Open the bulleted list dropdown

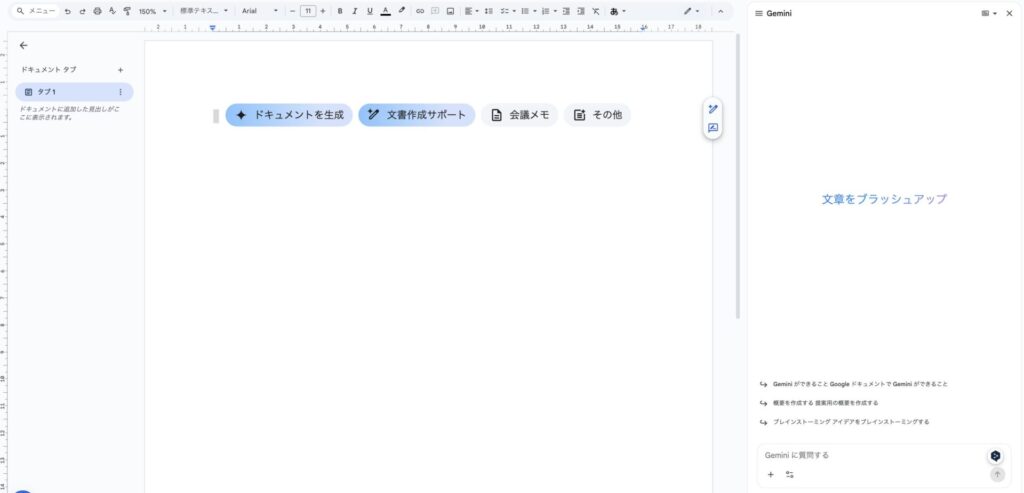click(528, 11)
